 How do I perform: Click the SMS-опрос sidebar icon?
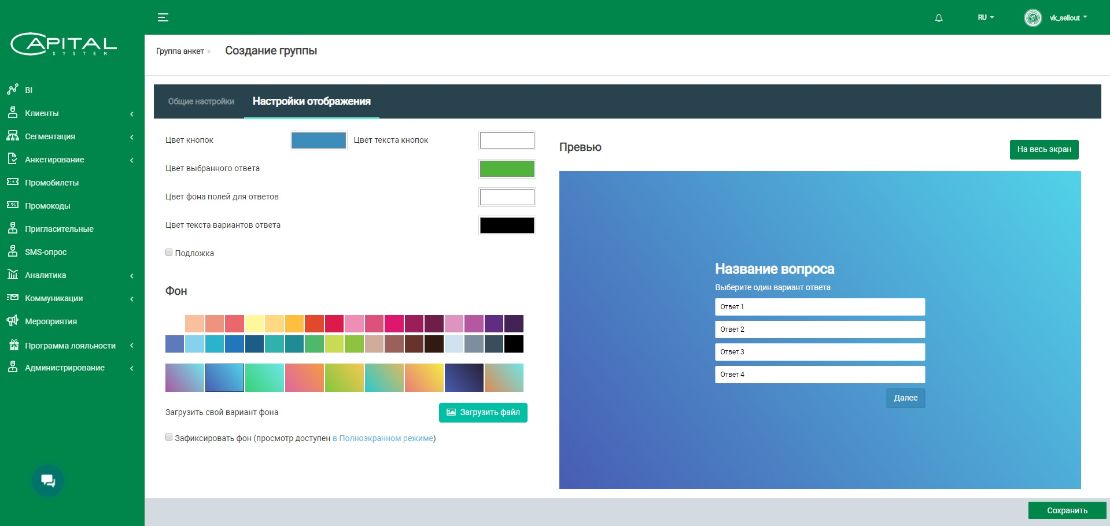point(12,251)
